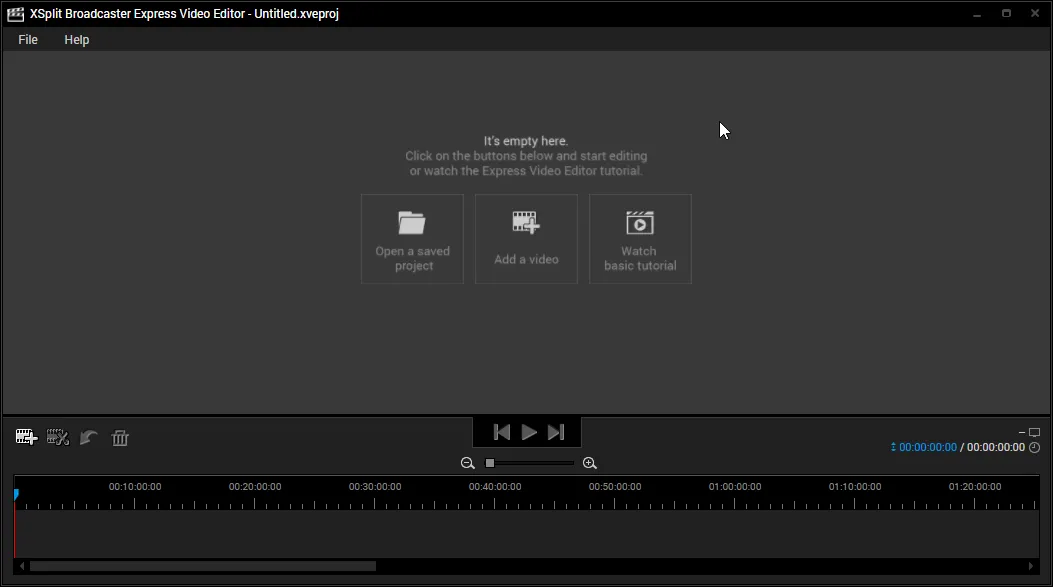Click the small minus icon beside monitor
Screen dimensions: 1053x587
(1022, 433)
